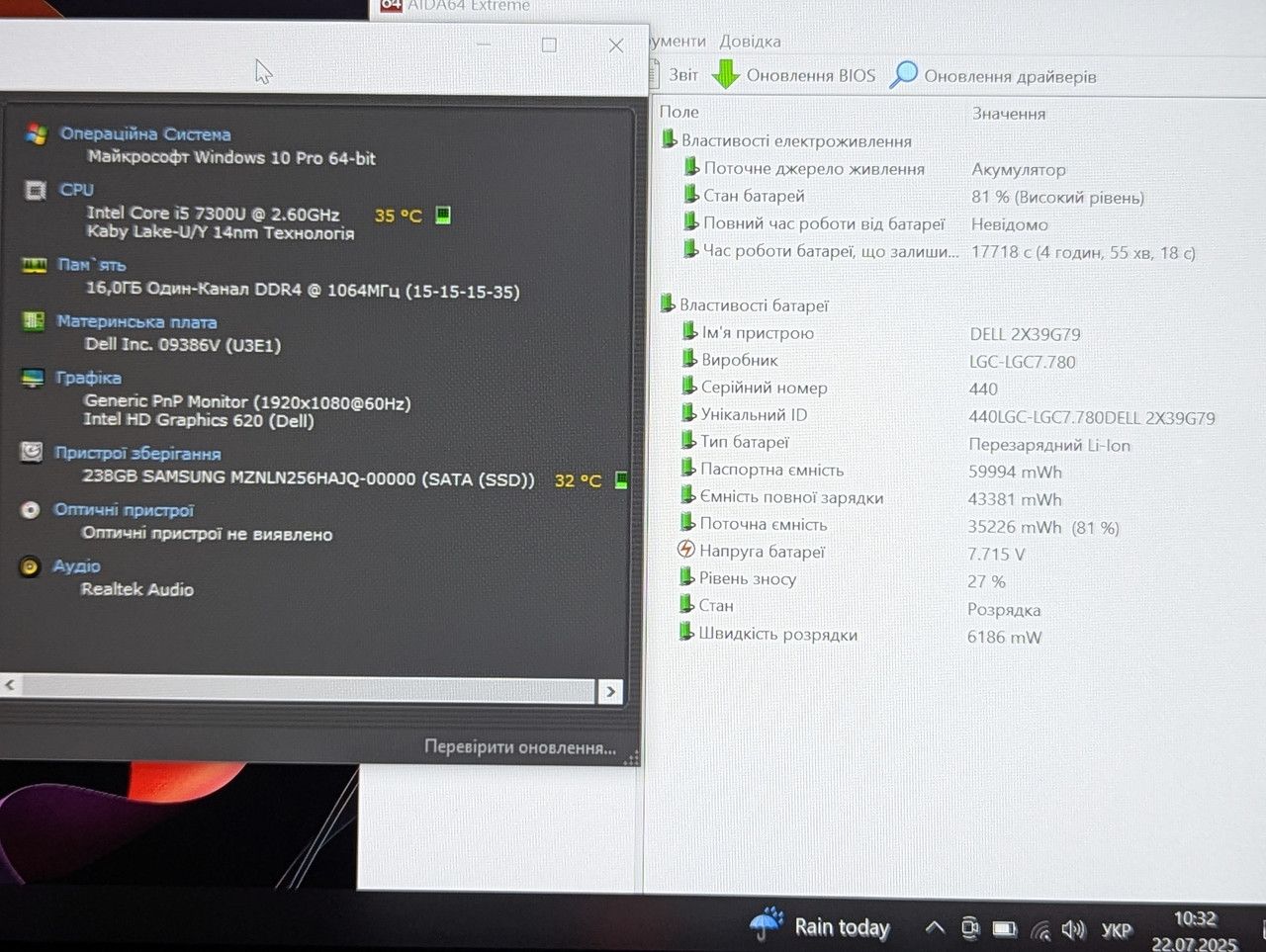1266x952 pixels.
Task: Open the Материнська плата section link
Action: [x=136, y=321]
